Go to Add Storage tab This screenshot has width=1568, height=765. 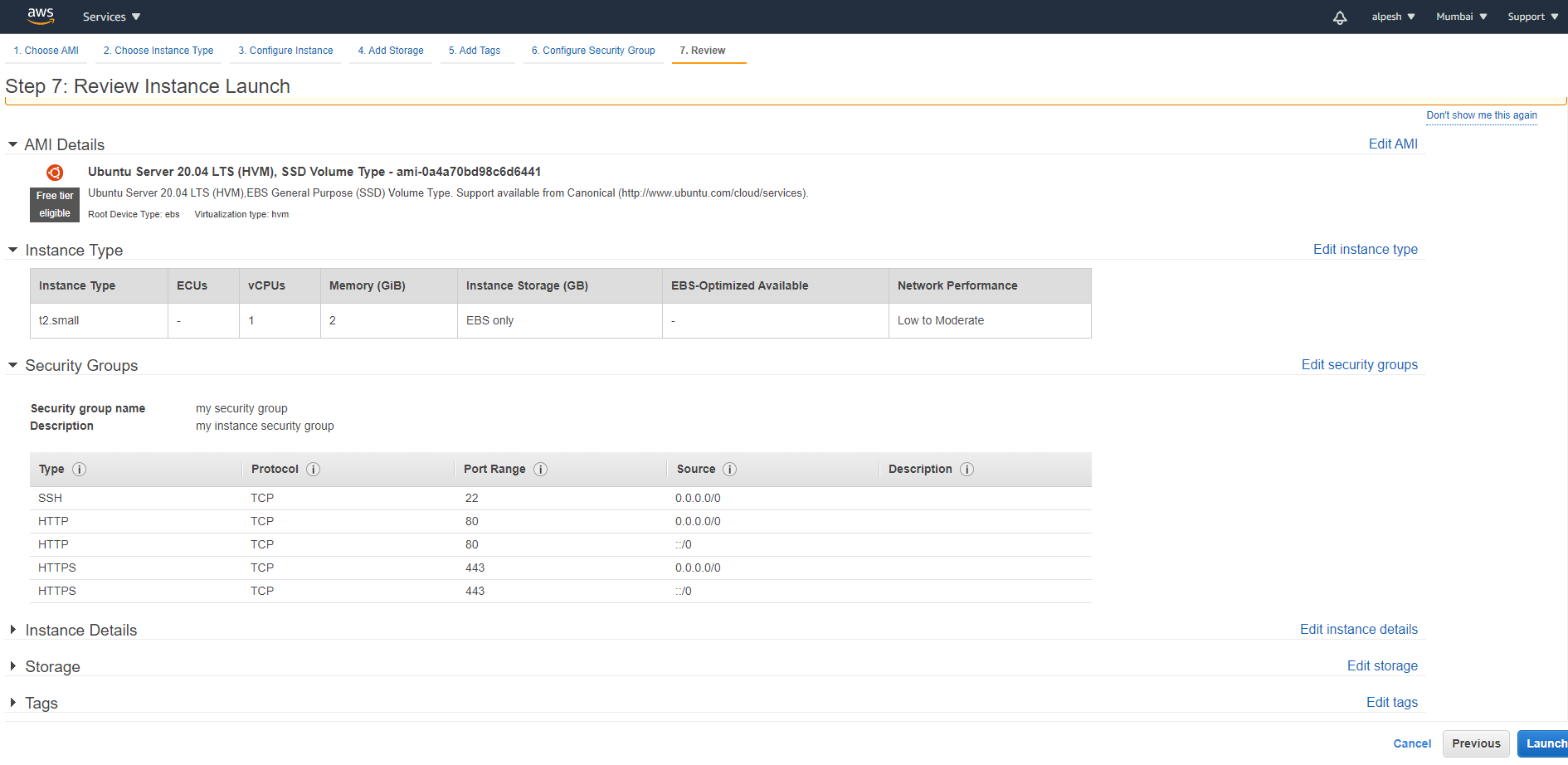click(x=391, y=51)
